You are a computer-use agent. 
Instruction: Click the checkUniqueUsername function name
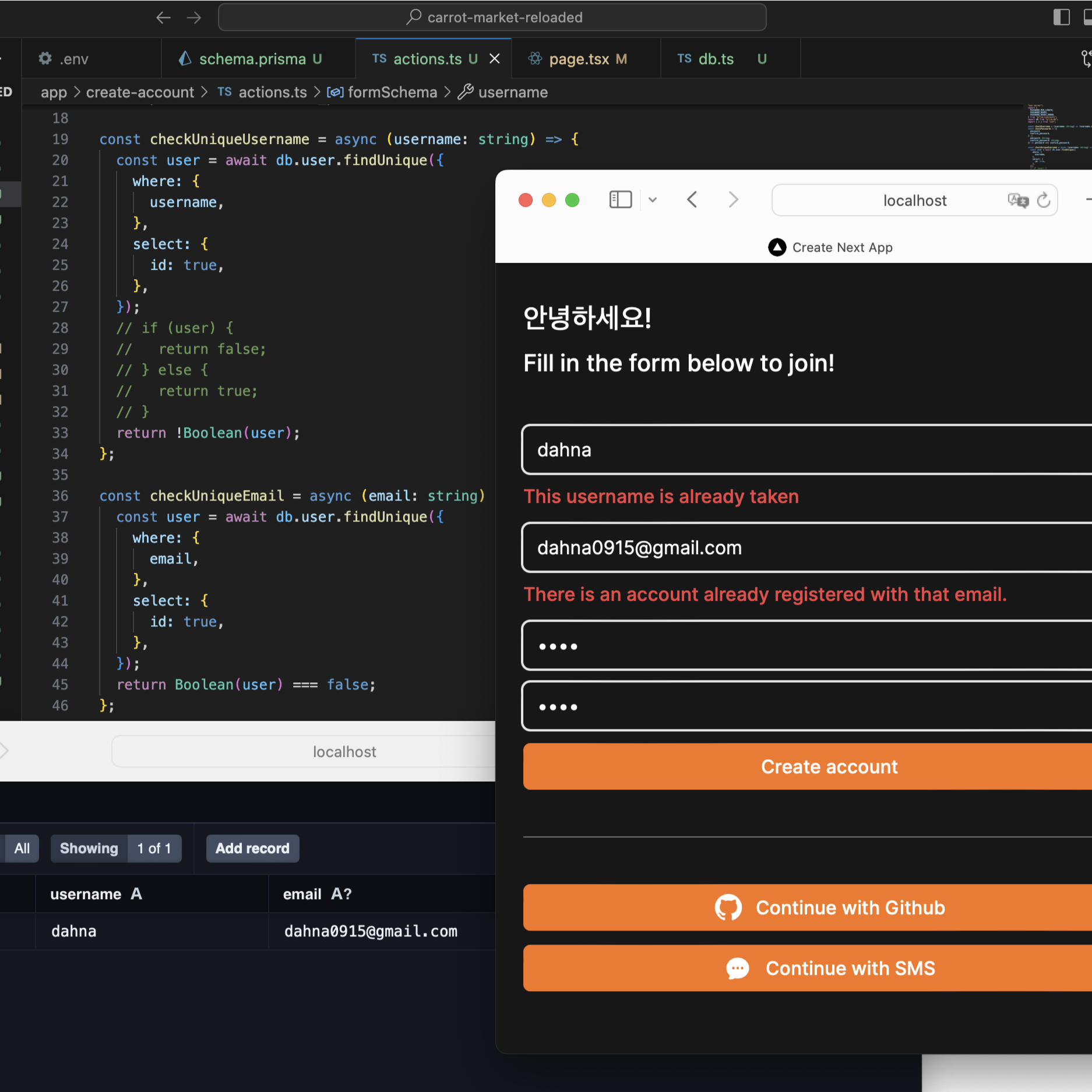(x=230, y=139)
